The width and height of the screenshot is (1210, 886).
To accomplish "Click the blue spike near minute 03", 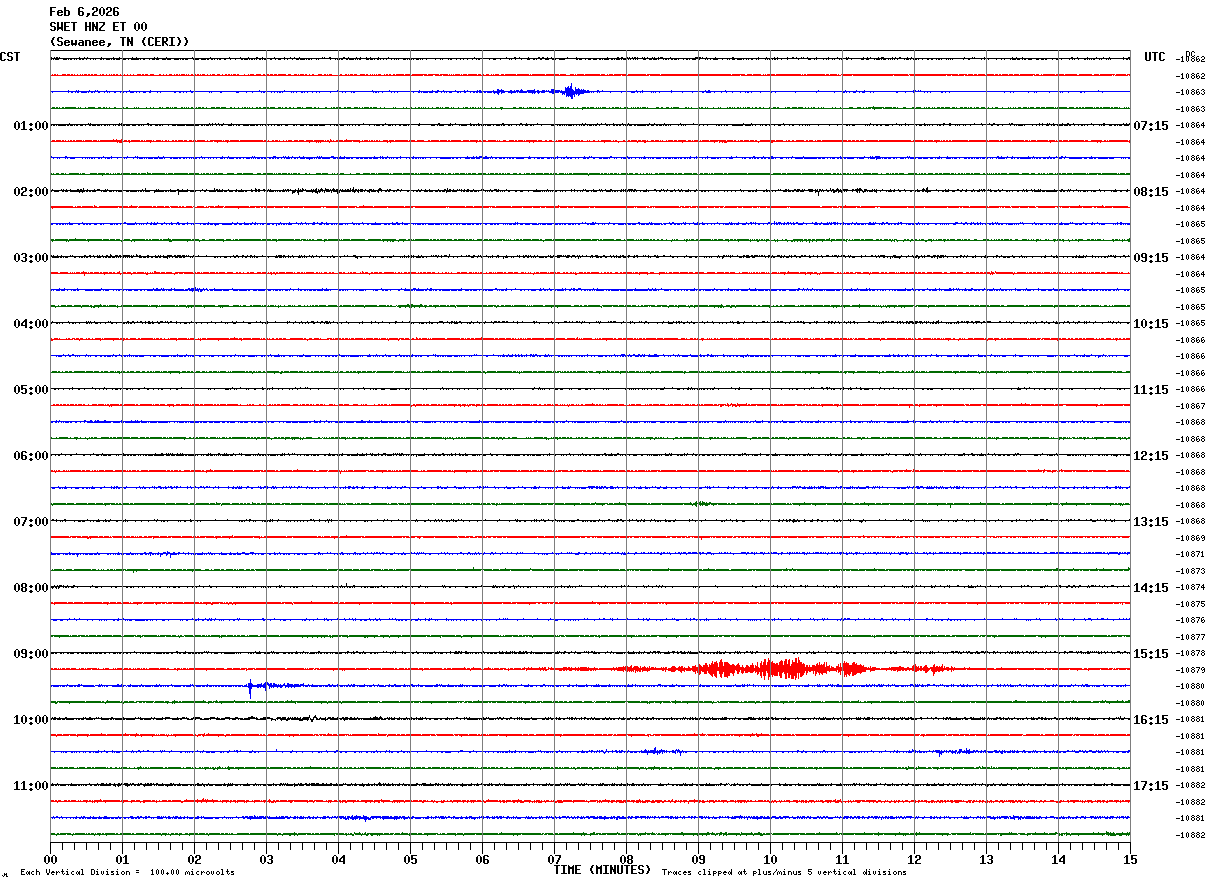I will click(250, 687).
